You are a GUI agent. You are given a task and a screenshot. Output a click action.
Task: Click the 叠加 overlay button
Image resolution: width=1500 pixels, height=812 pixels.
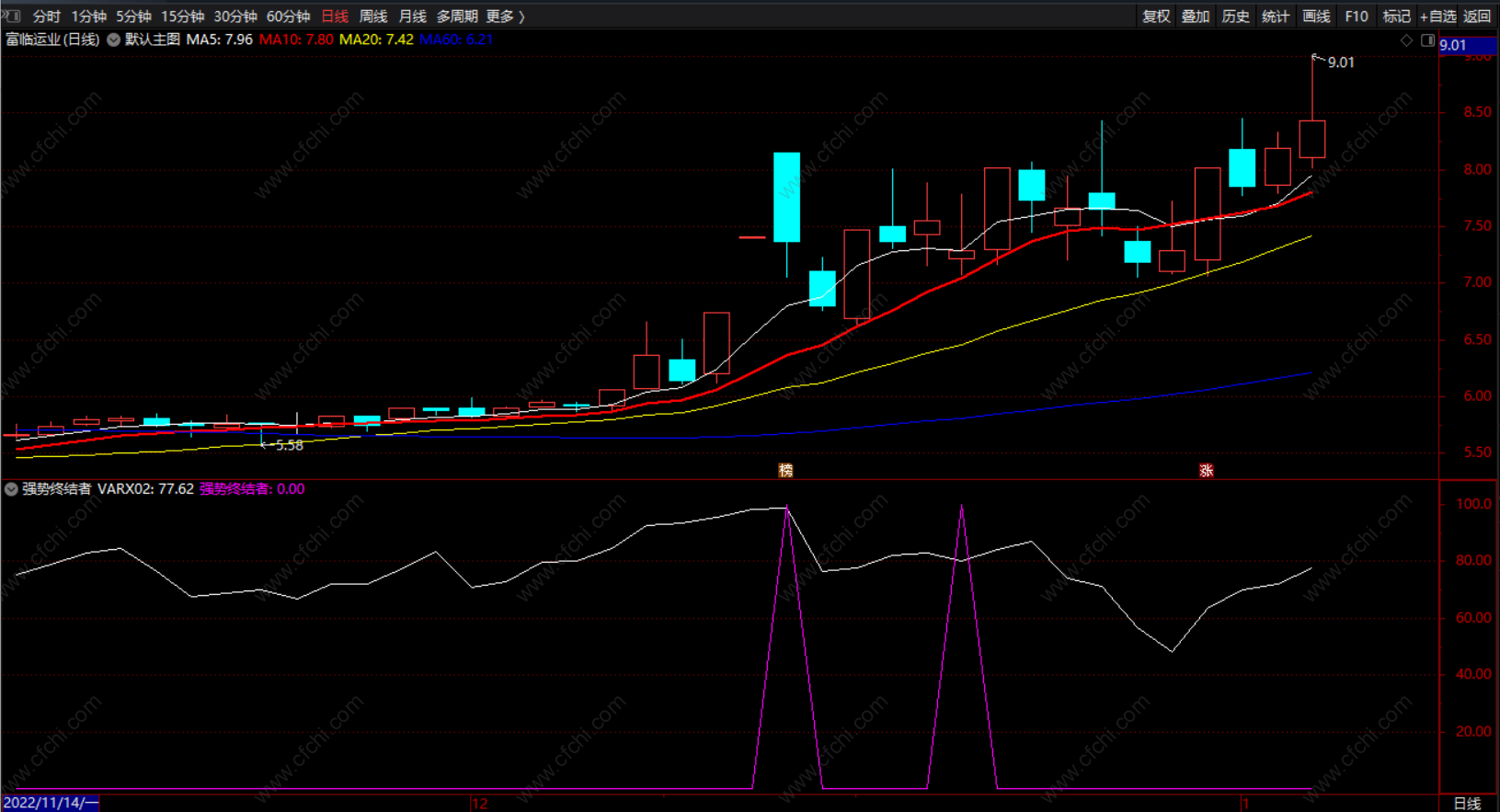click(1196, 16)
